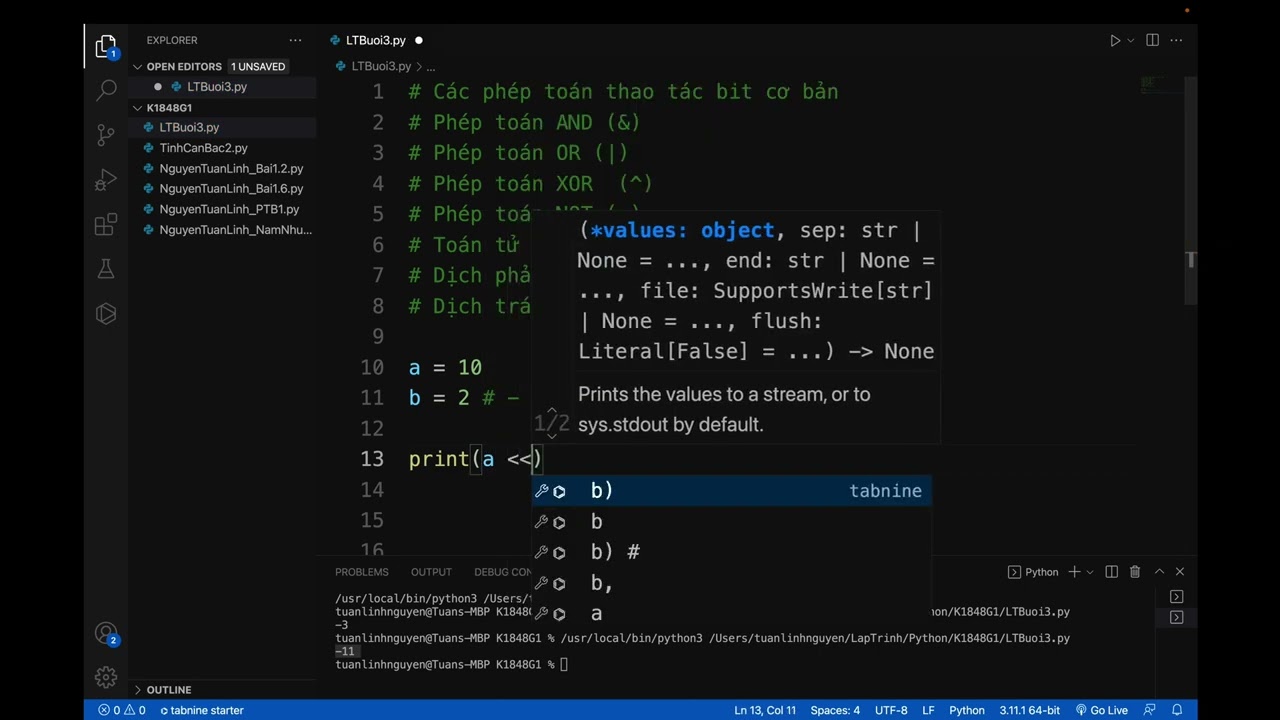Open the Tabnine hexagon view in activity bar
The width and height of the screenshot is (1280, 720).
pyautogui.click(x=106, y=314)
